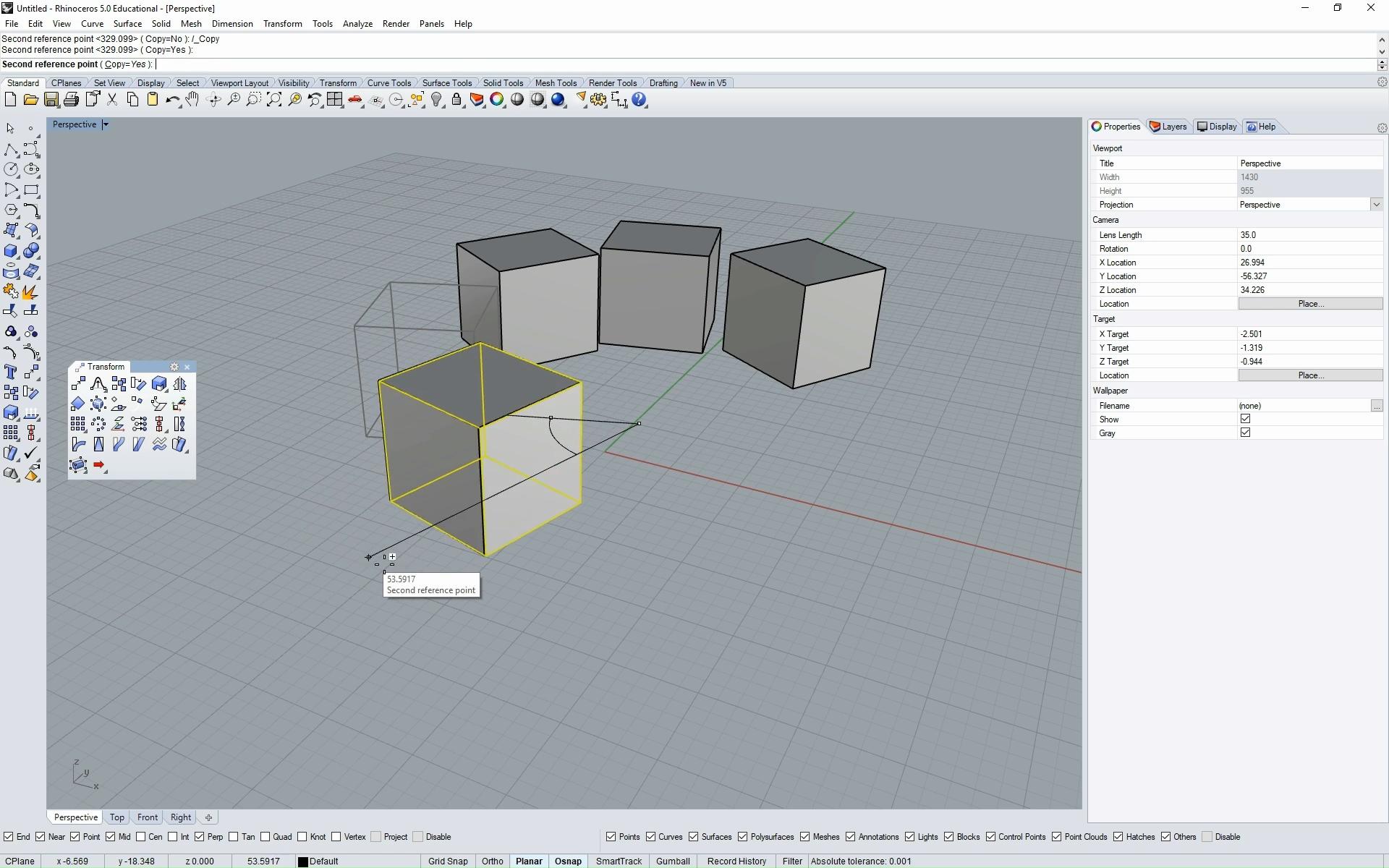
Task: Click the Lock objects padlock icon
Action: click(456, 100)
